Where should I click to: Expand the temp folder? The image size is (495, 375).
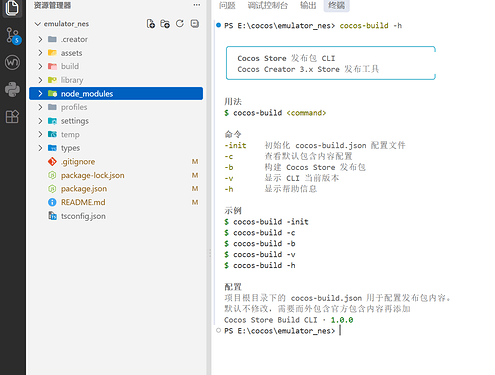pos(40,134)
